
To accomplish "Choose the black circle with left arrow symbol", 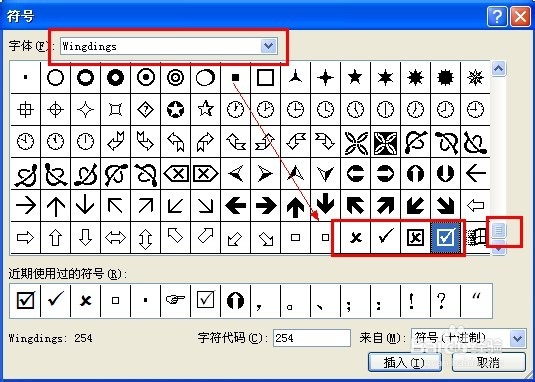I will 355,174.
